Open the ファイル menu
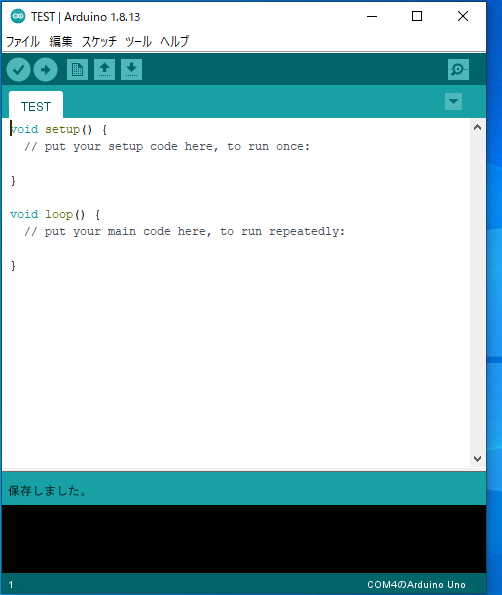 pyautogui.click(x=23, y=41)
